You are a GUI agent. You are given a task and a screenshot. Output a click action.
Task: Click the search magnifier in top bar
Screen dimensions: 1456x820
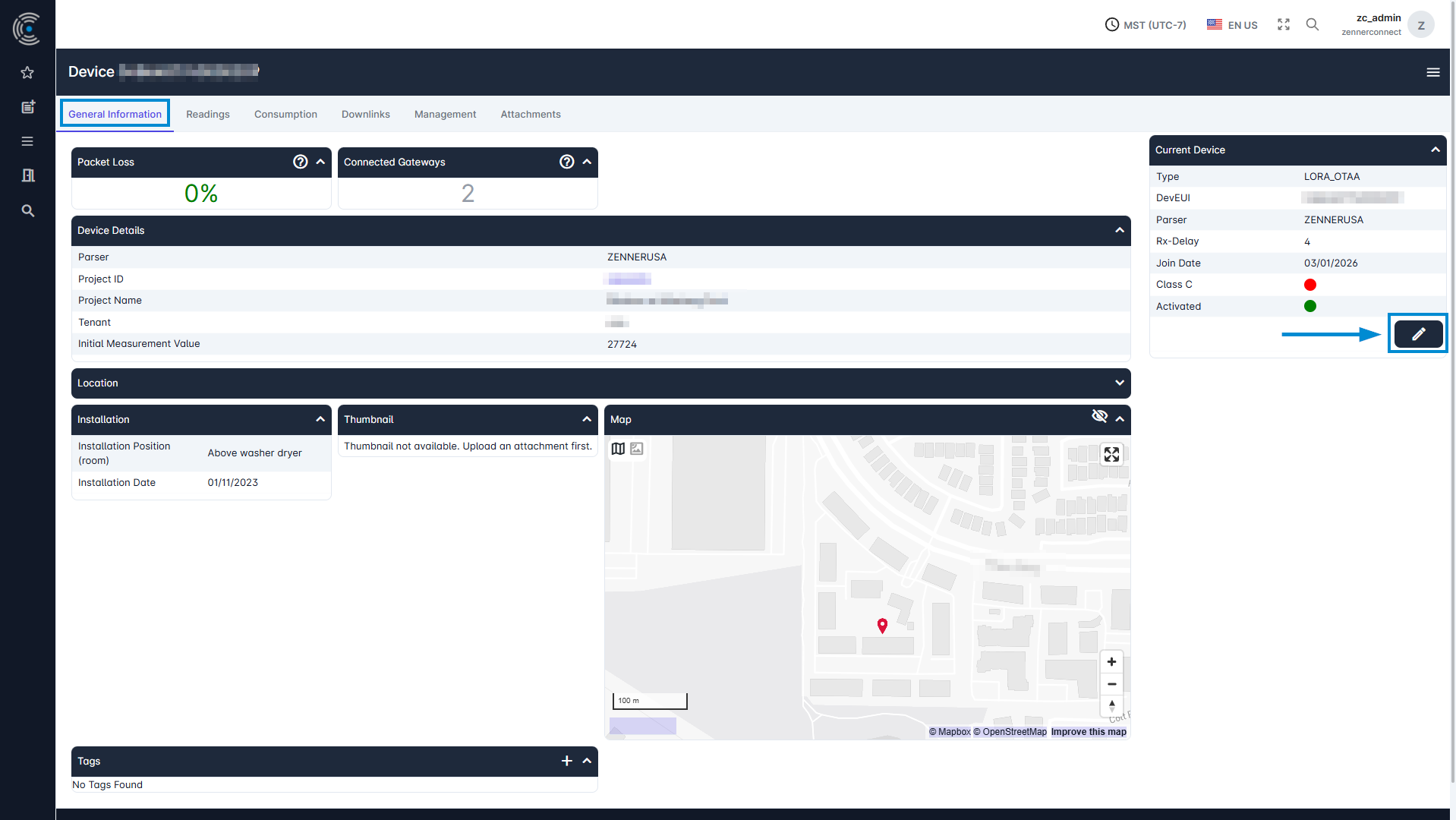coord(1312,24)
